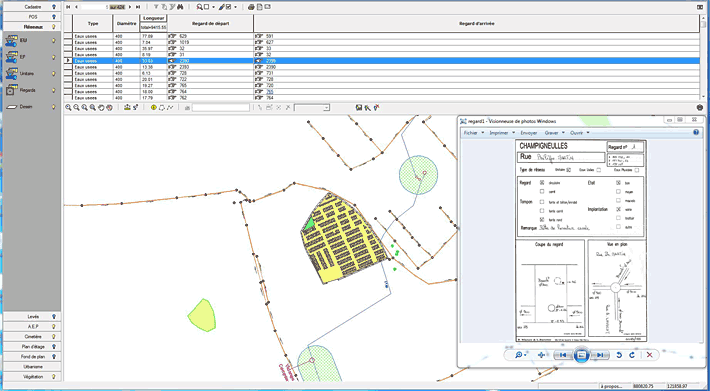Toggle the lightbulb next to Dessin layer
The image size is (710, 391).
(53, 107)
